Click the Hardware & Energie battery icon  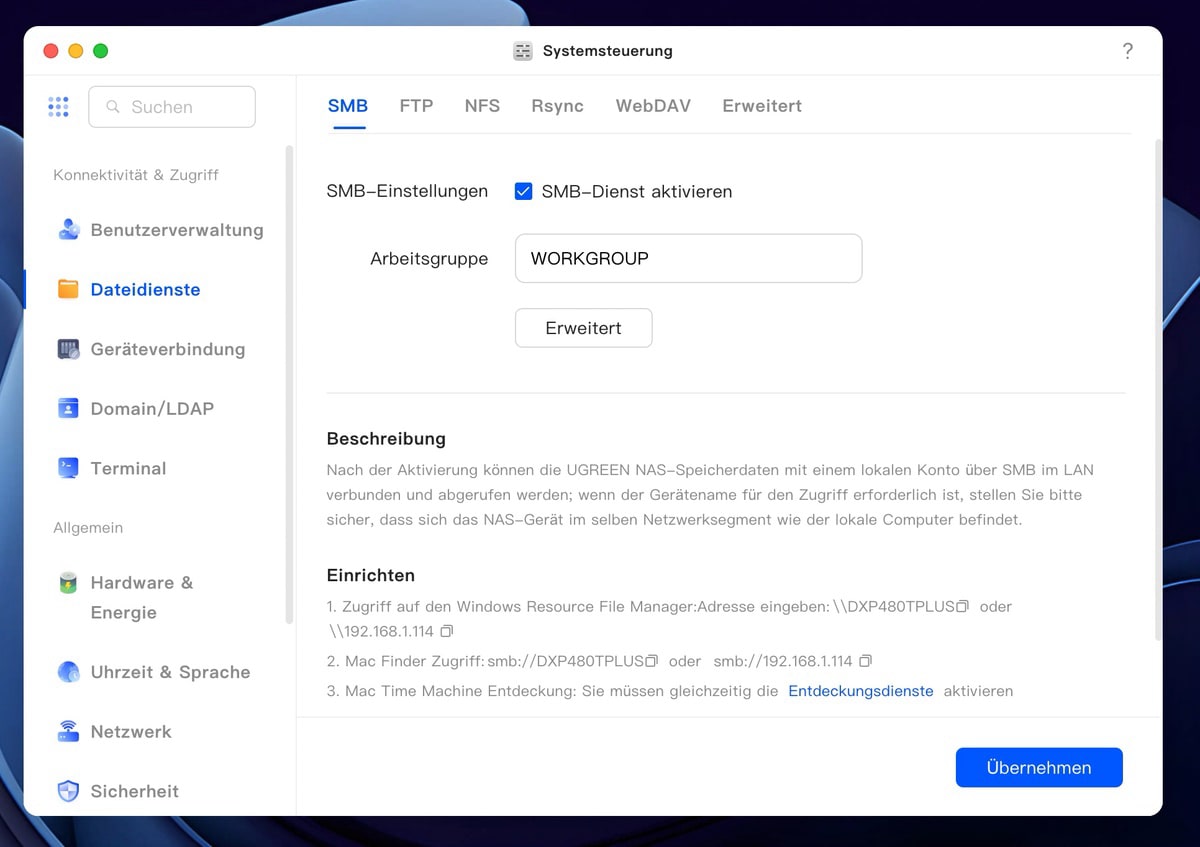68,583
